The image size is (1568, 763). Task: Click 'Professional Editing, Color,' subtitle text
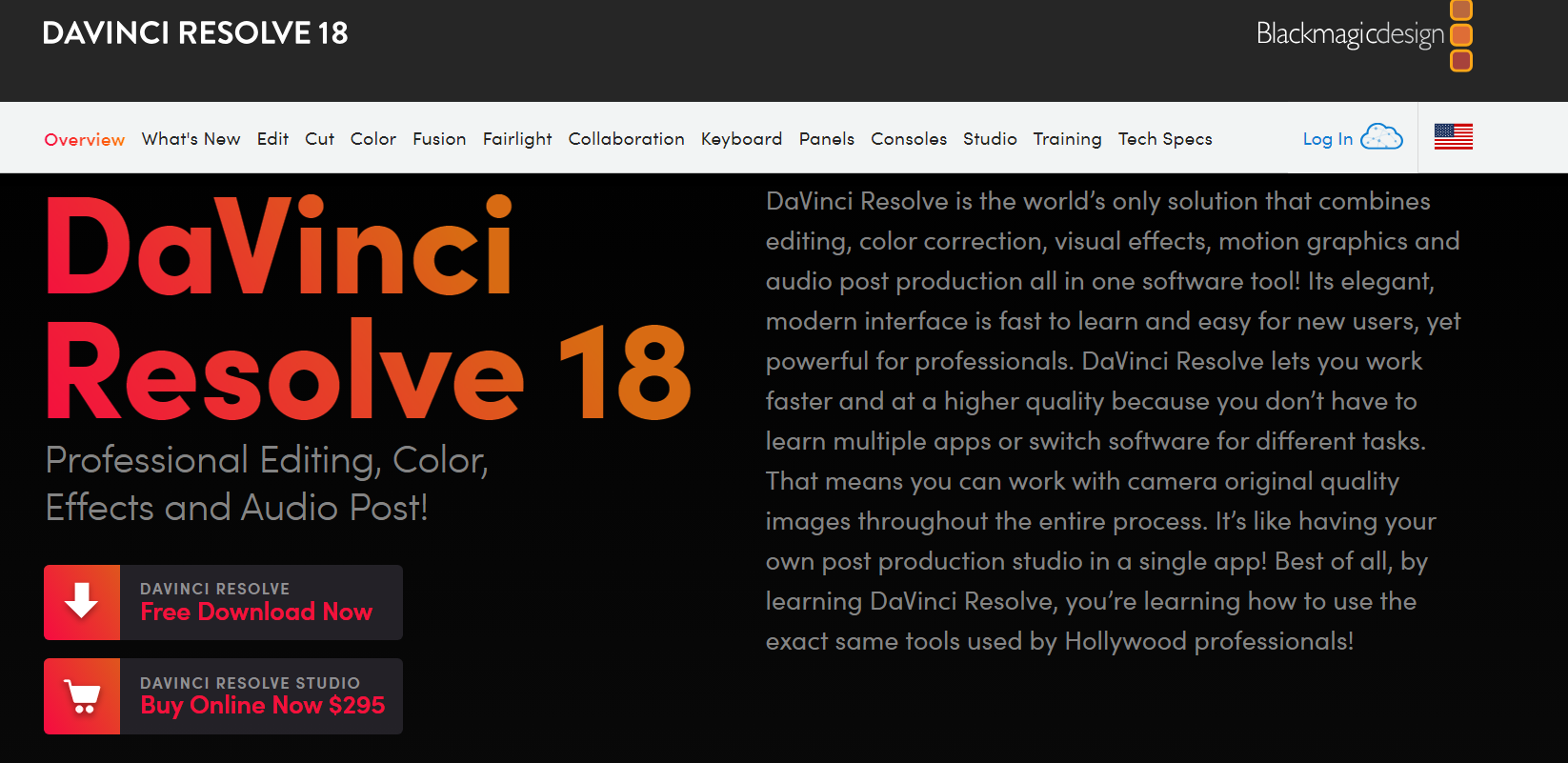pos(267,460)
